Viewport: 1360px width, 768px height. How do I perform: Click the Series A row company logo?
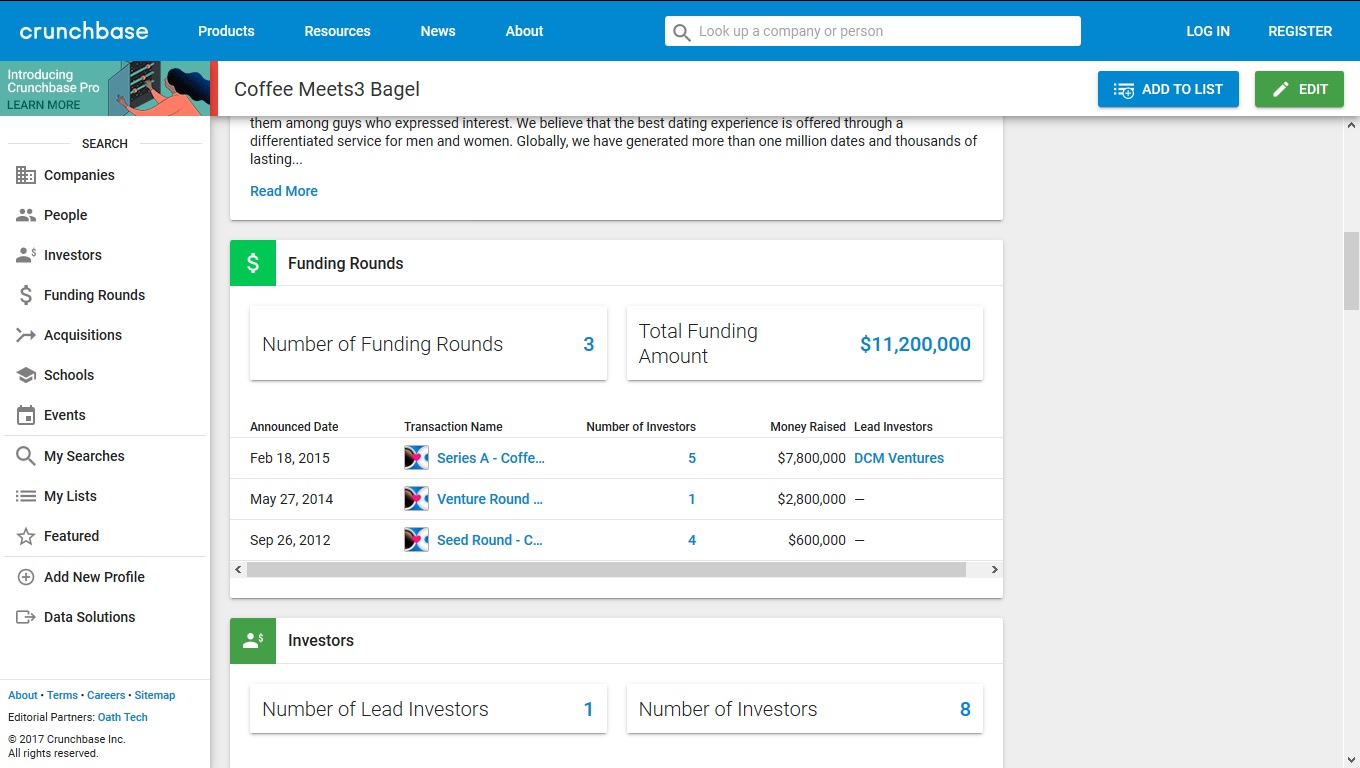(416, 458)
